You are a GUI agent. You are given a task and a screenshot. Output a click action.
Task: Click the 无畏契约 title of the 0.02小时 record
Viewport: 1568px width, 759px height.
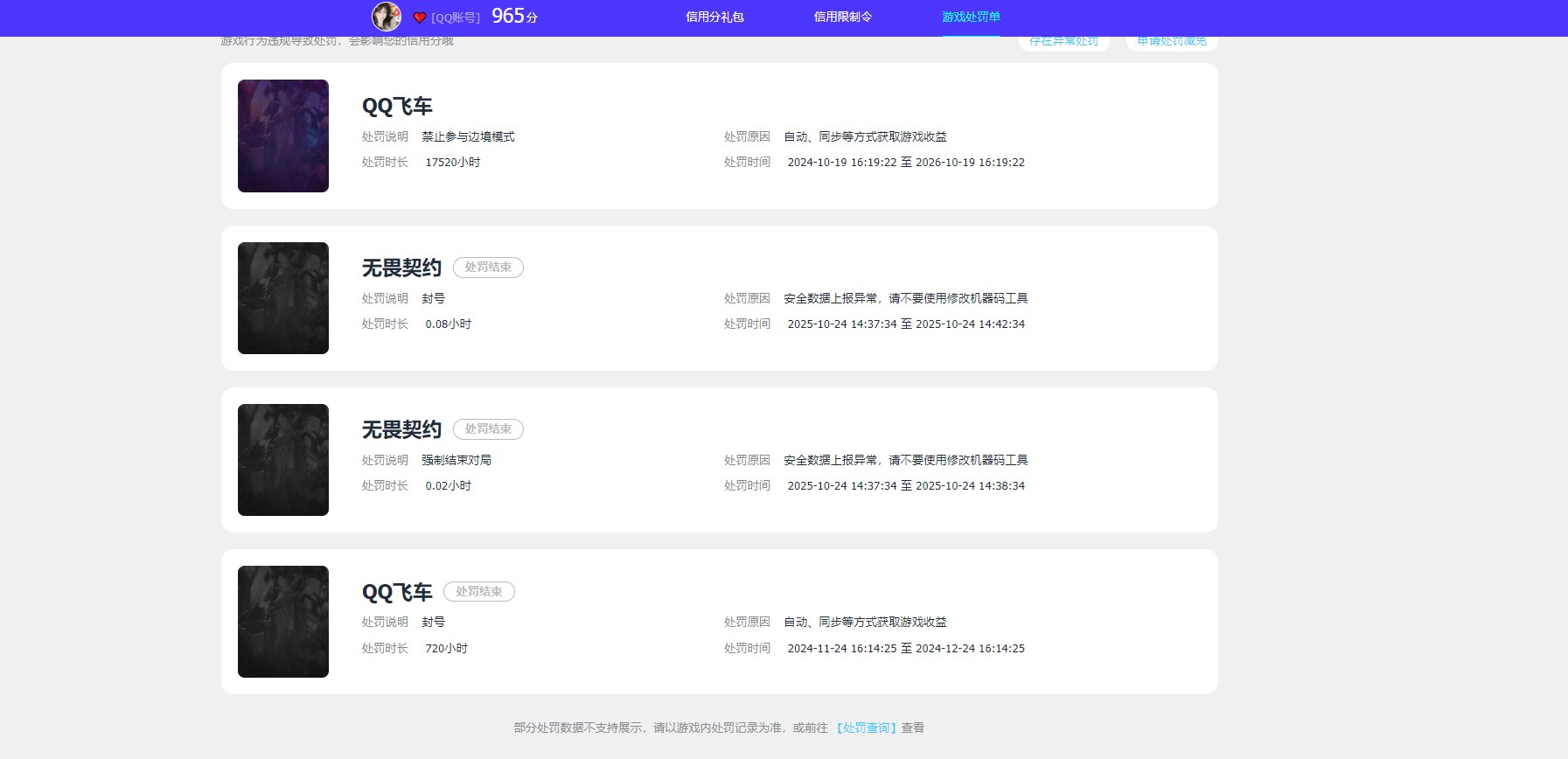pos(402,429)
